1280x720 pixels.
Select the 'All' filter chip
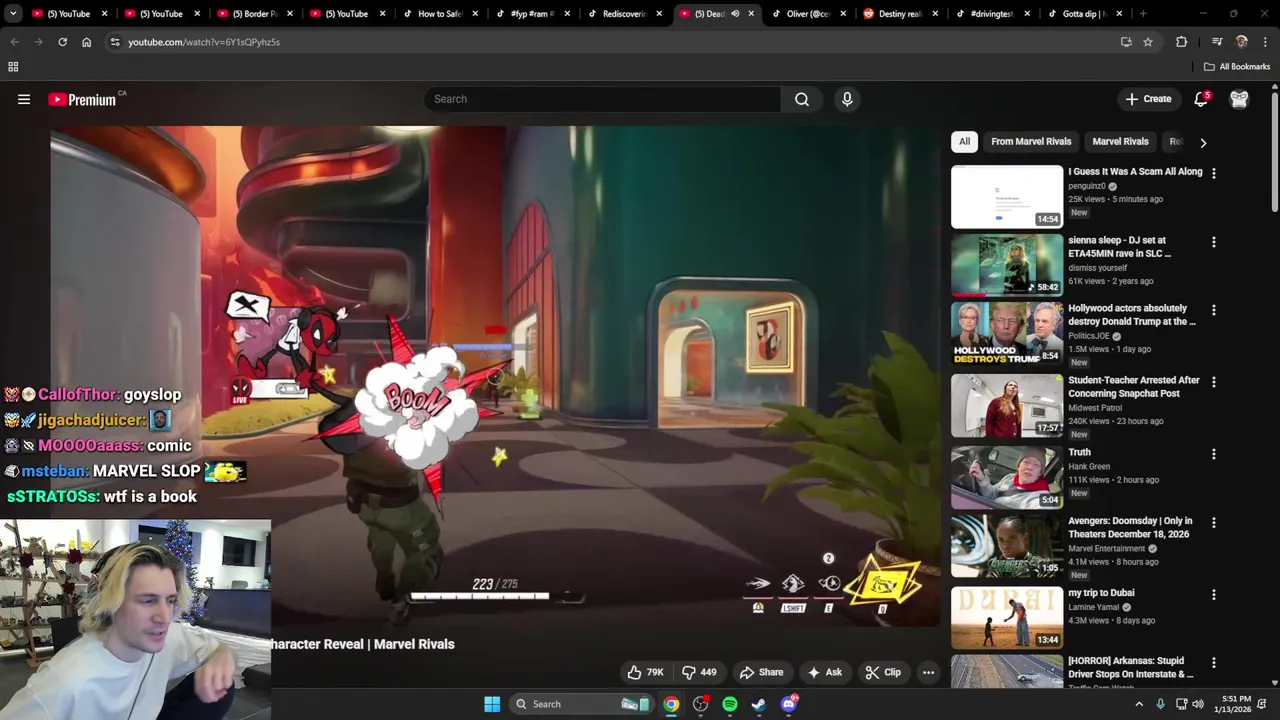[964, 142]
